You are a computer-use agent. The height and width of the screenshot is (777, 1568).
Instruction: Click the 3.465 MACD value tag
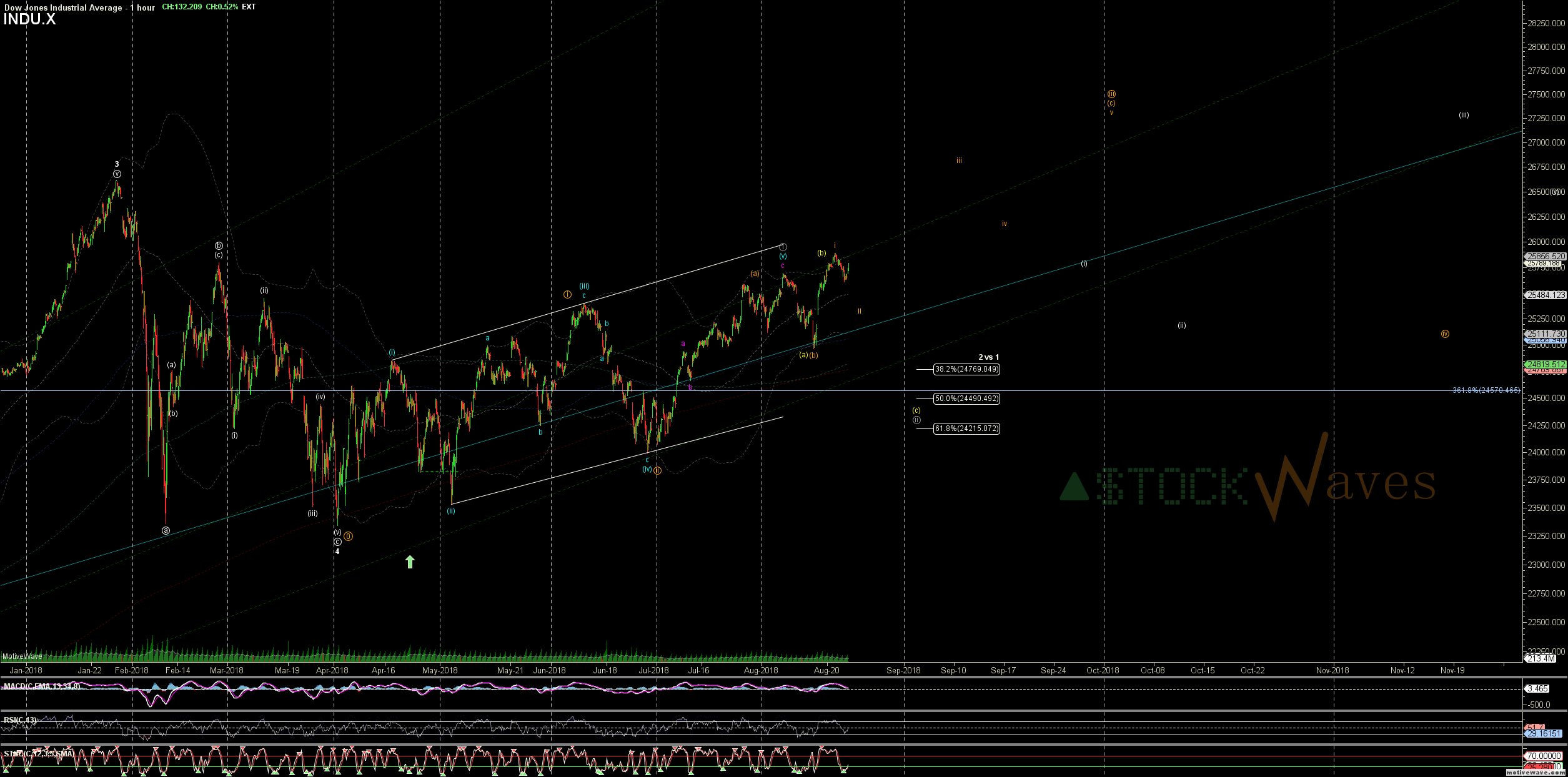(x=1538, y=688)
